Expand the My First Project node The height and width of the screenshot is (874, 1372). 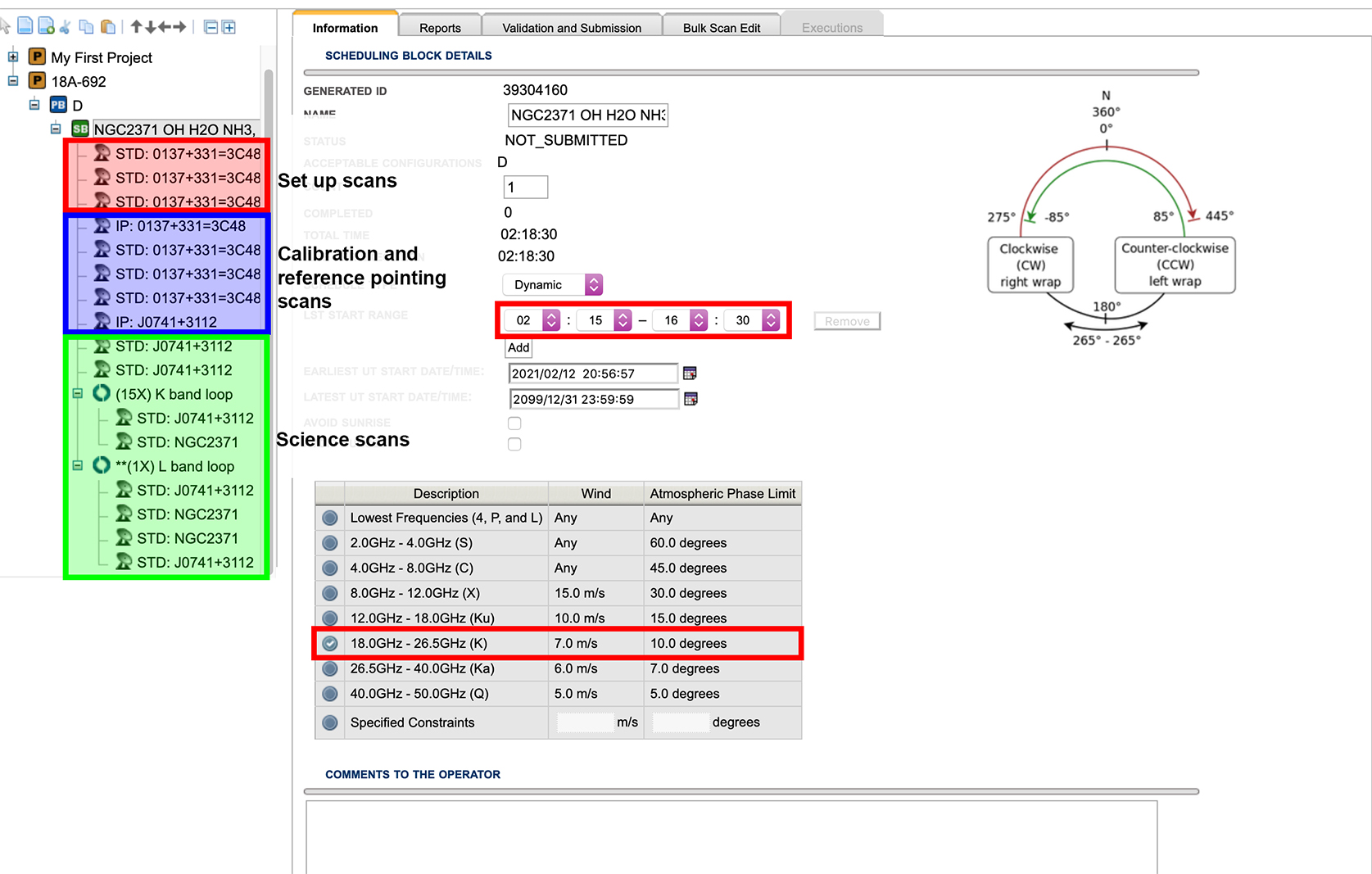[x=11, y=57]
